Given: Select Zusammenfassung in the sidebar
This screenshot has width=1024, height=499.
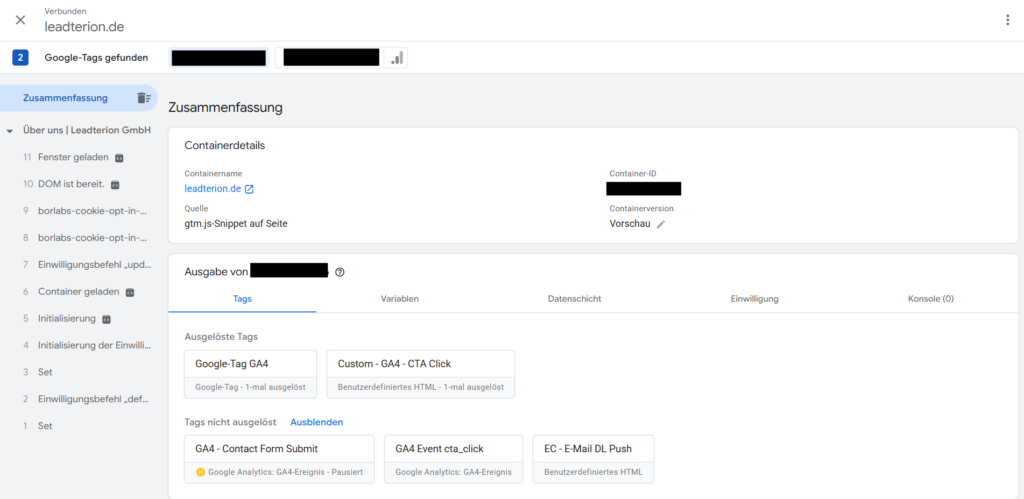Looking at the screenshot, I should click(65, 98).
